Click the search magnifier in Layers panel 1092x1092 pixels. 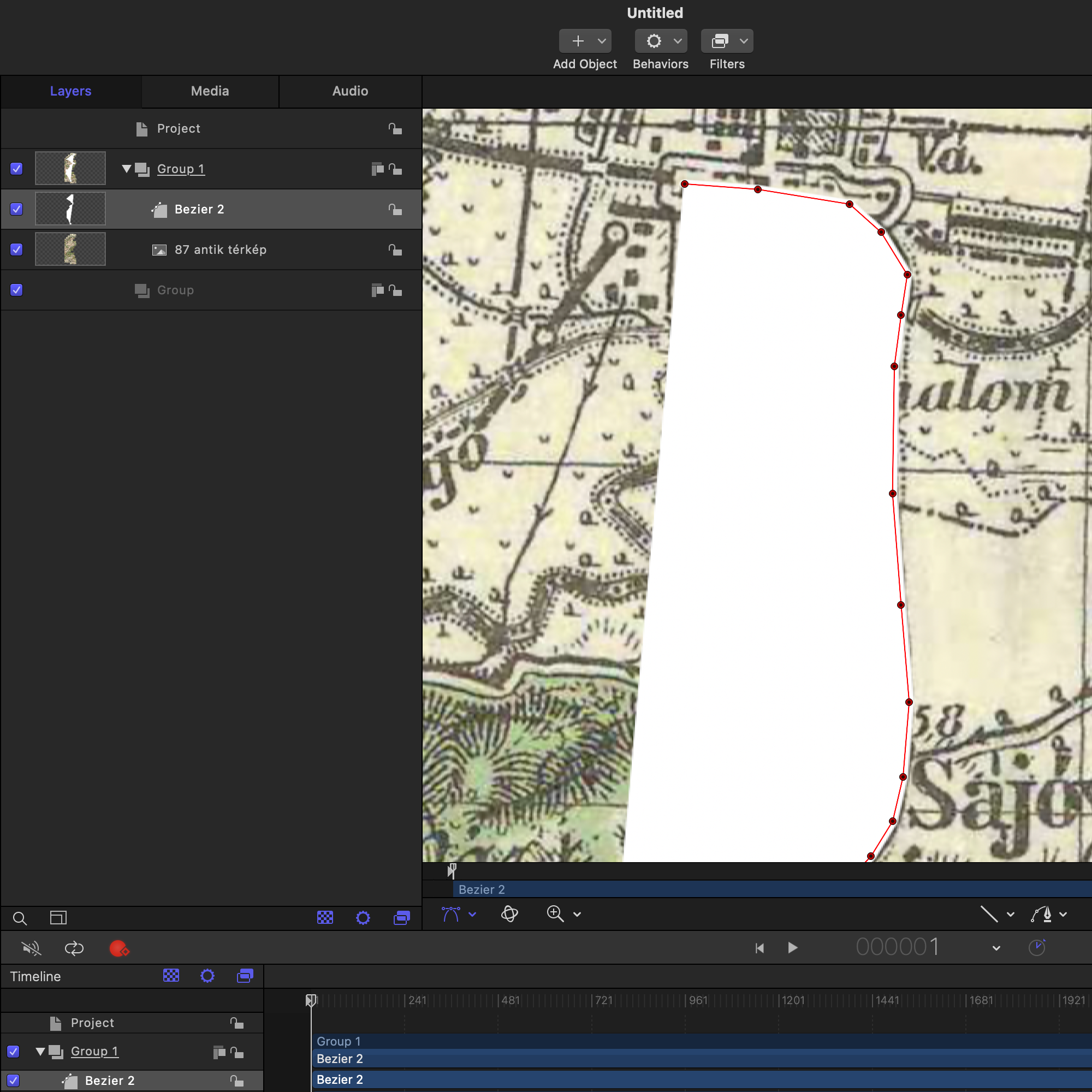pyautogui.click(x=20, y=918)
